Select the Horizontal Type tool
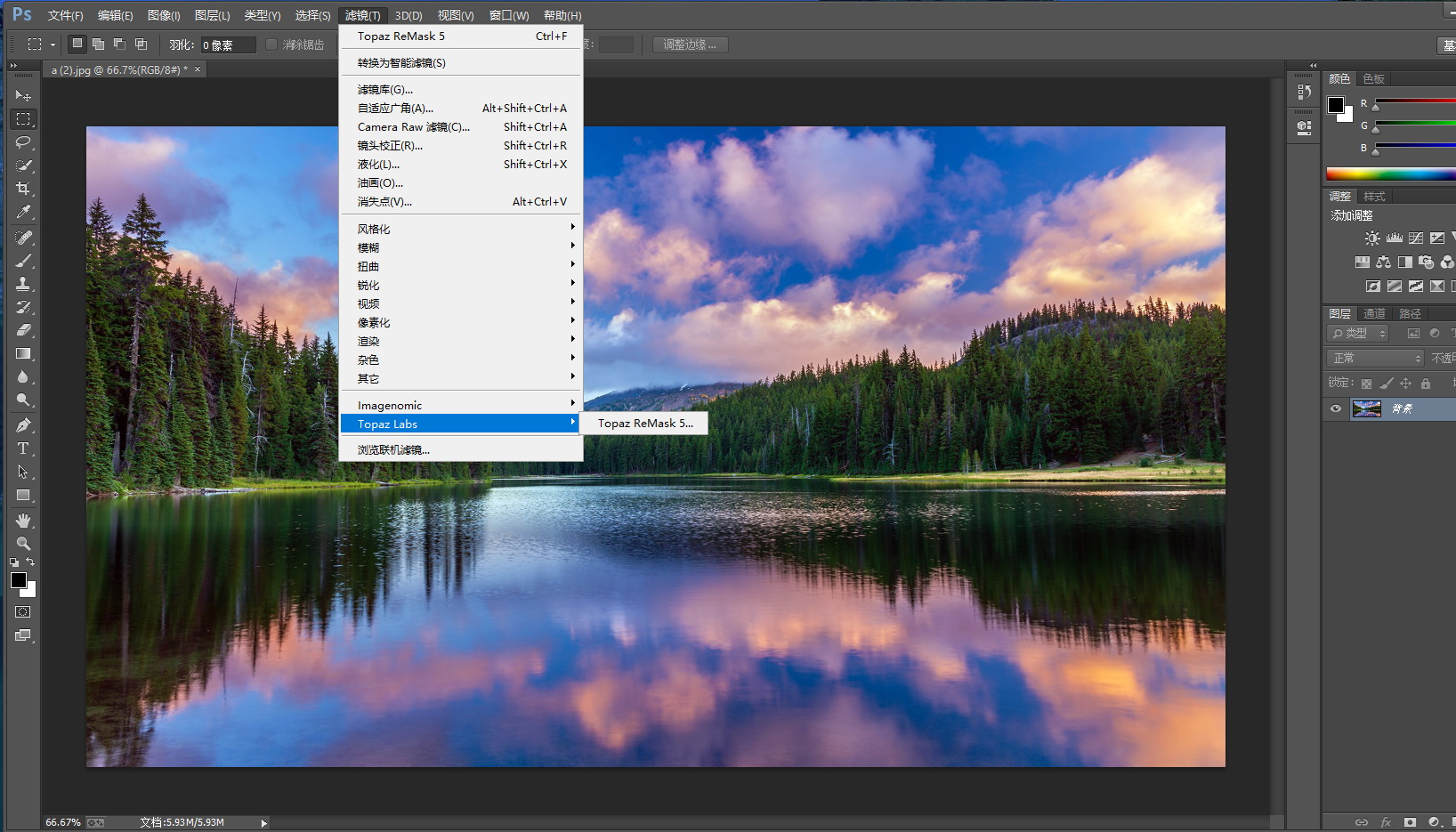Screen dimensions: 1456x832 pos(23,448)
